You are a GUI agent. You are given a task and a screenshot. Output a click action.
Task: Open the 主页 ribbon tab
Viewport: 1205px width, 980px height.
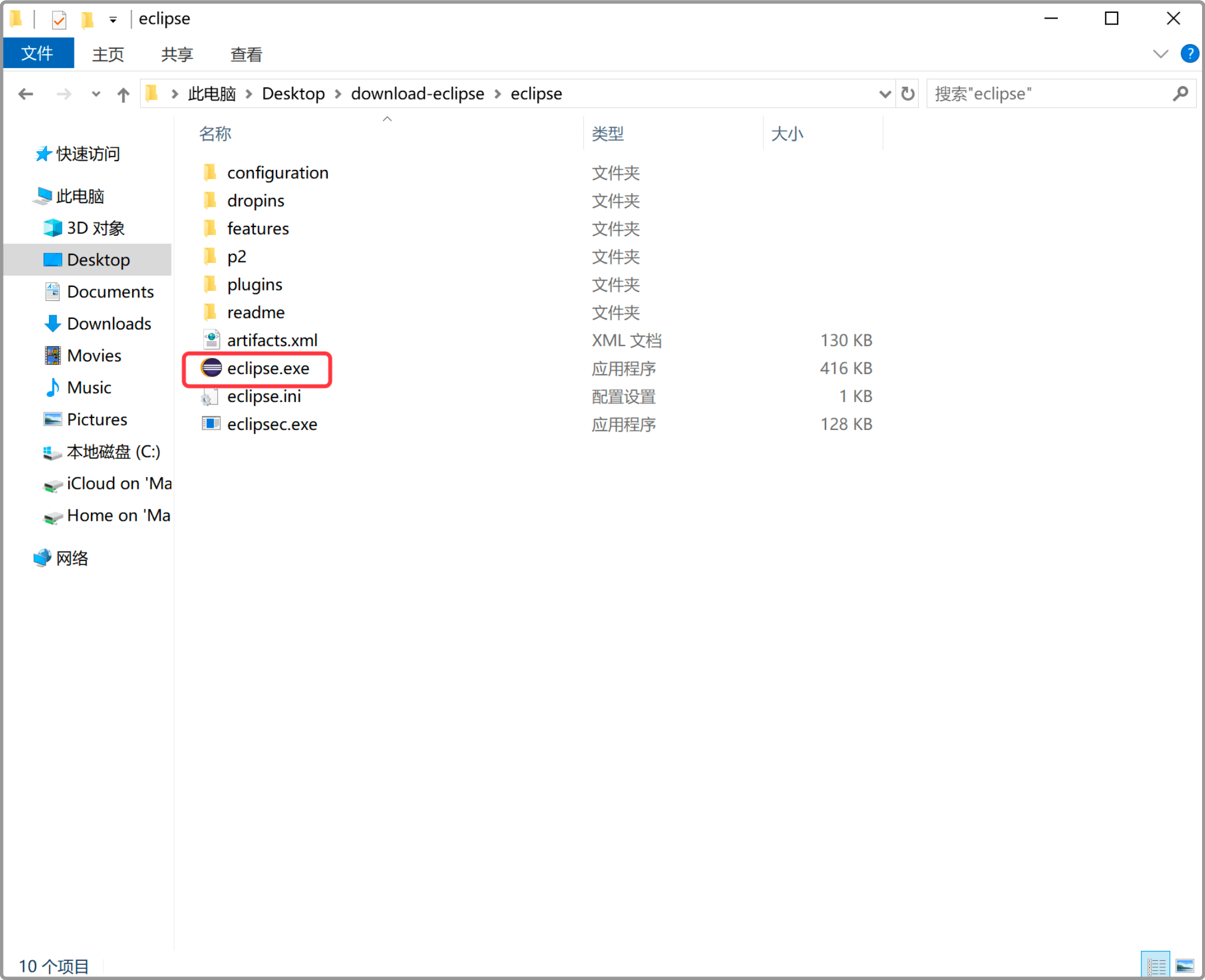tap(108, 54)
